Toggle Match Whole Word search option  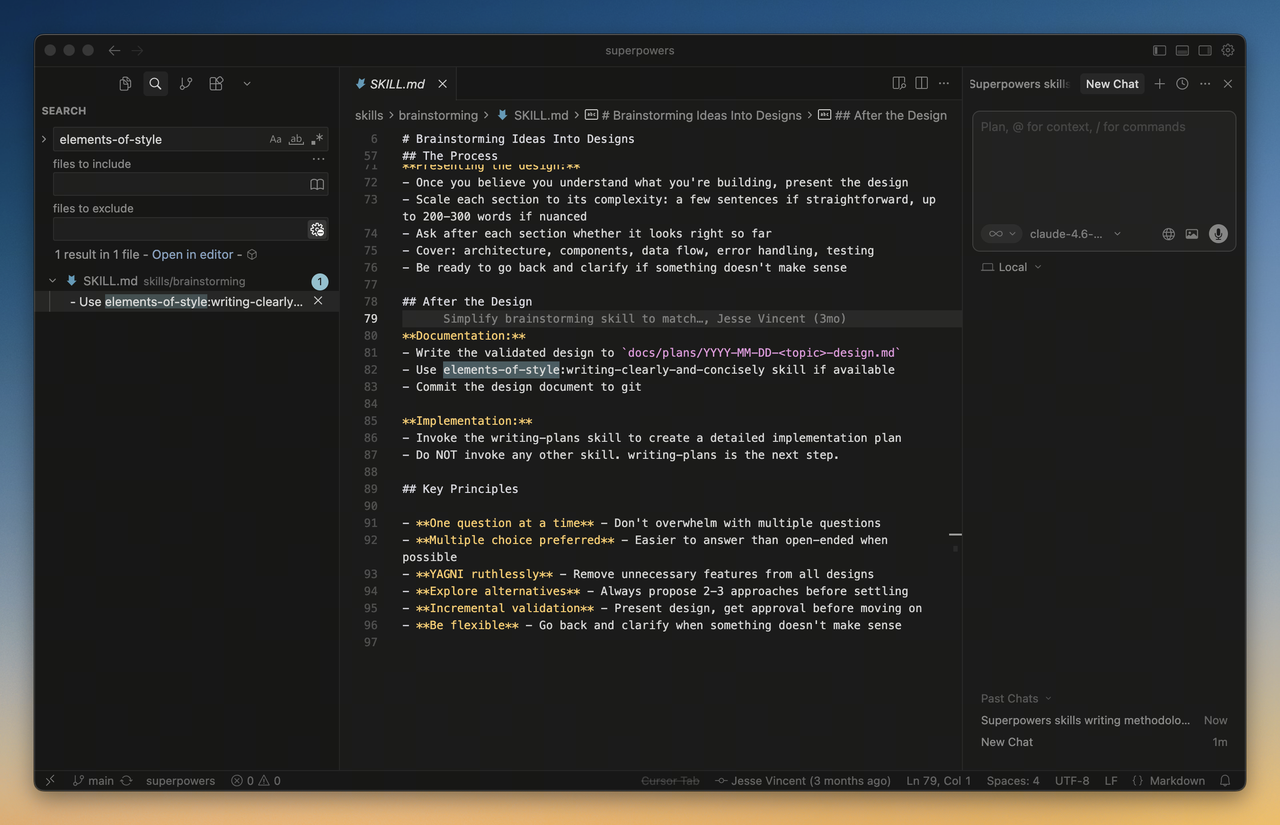pos(296,140)
